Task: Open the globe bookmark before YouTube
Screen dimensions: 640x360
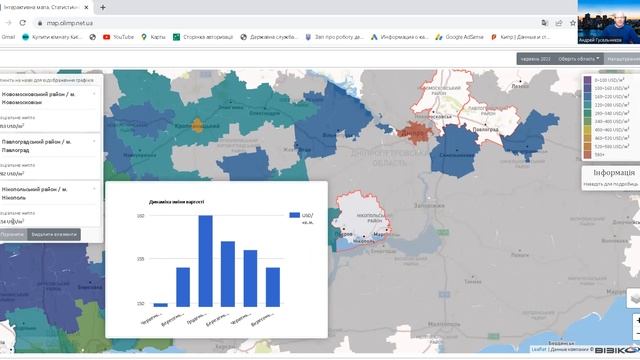Action: [x=93, y=37]
